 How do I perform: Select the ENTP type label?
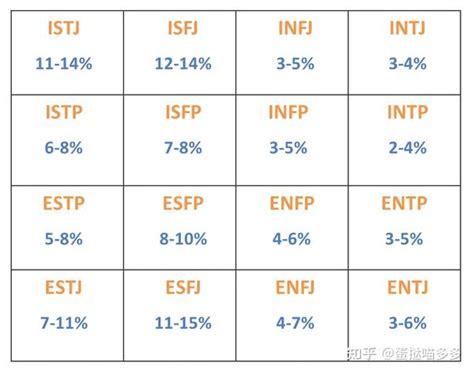pos(404,203)
